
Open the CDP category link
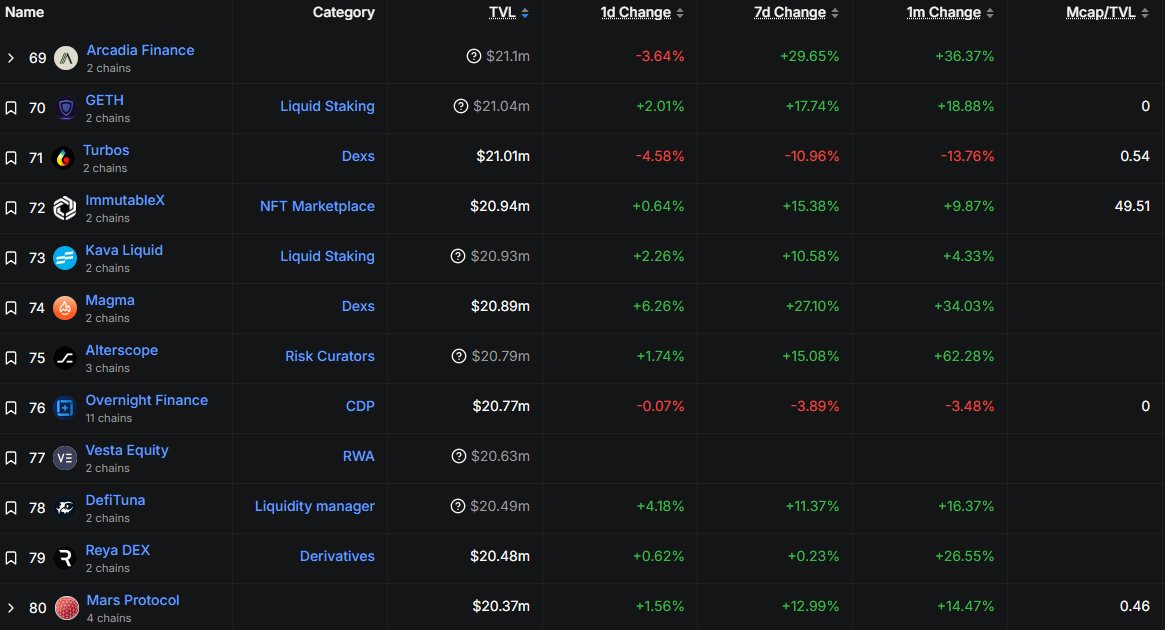point(360,406)
